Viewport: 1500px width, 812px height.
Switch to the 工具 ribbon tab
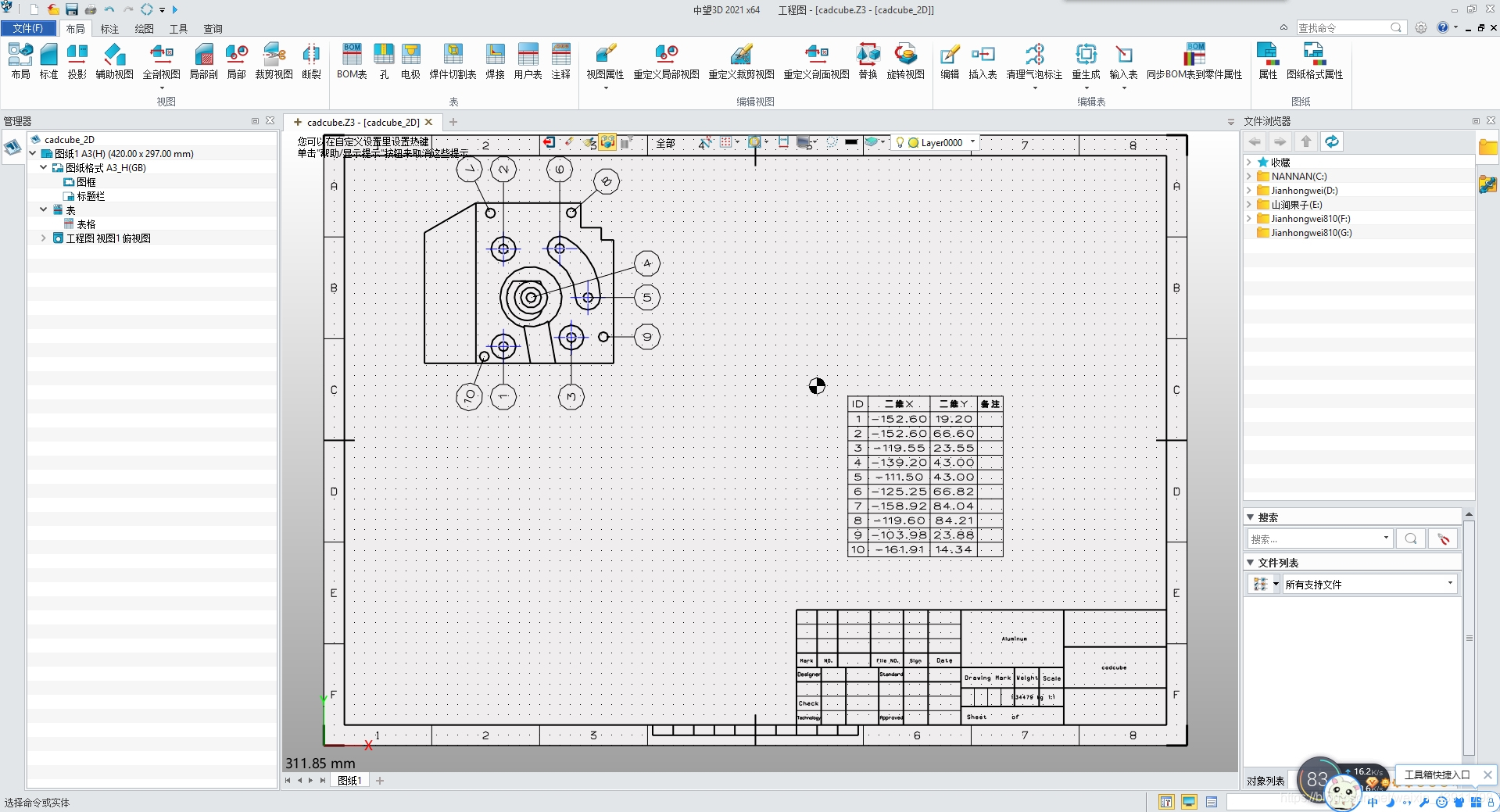[x=178, y=29]
